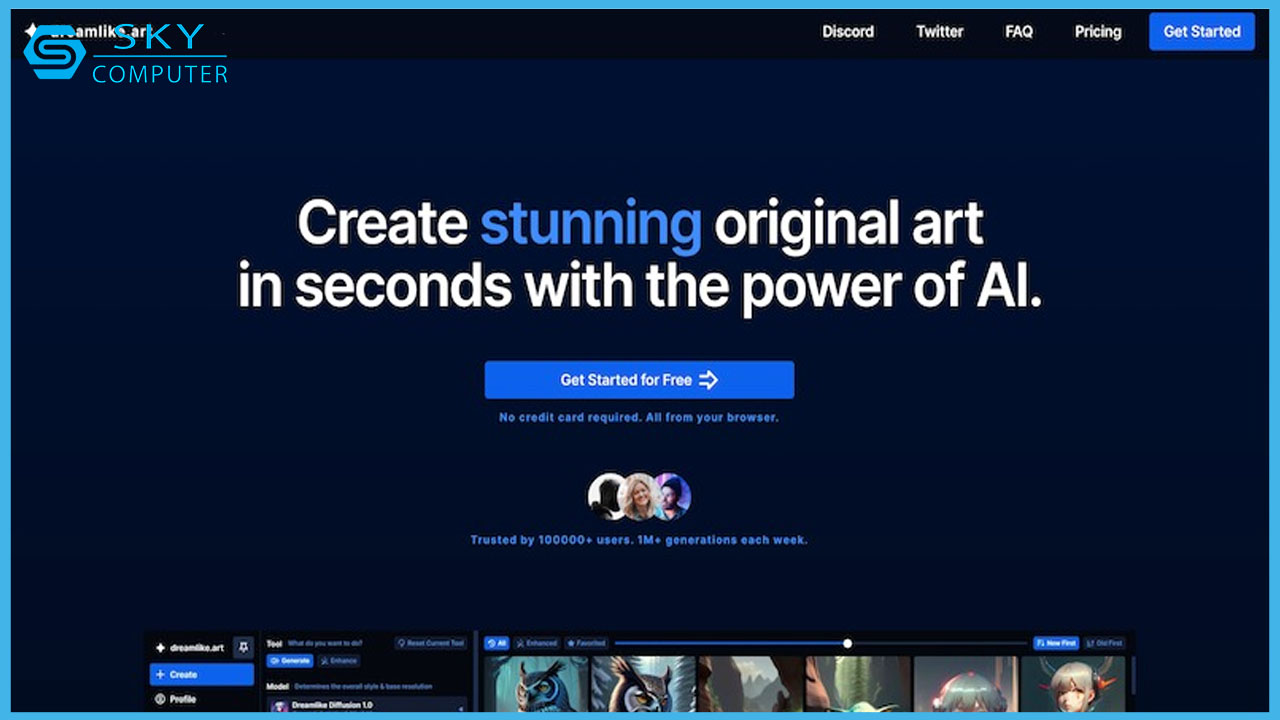
Task: Click the pin icon beside dreamlike.art sidebar logo
Action: point(243,648)
